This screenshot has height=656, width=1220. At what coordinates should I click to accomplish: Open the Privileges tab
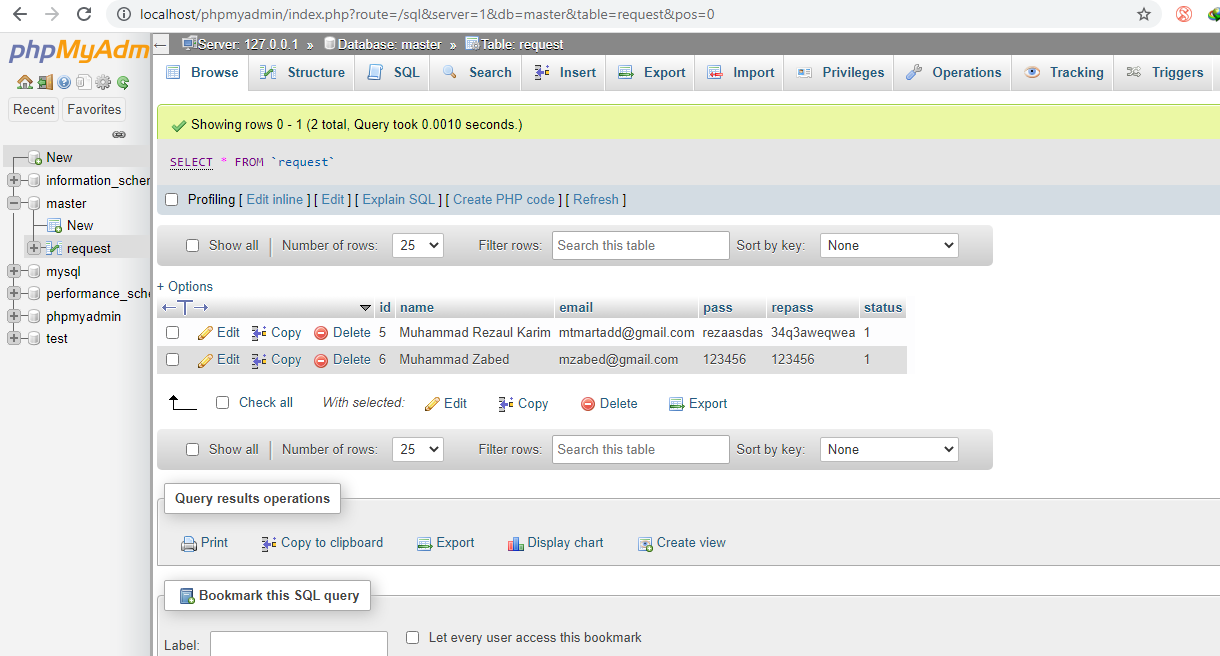click(x=840, y=72)
